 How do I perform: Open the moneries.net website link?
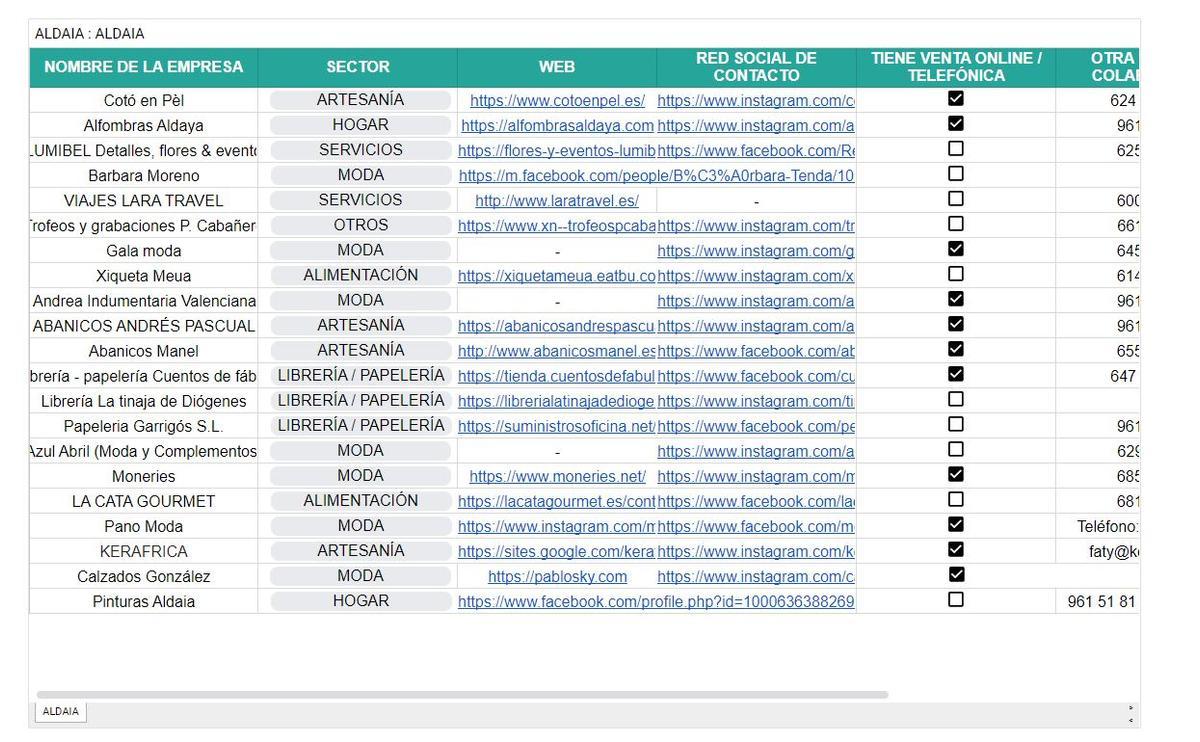(557, 477)
